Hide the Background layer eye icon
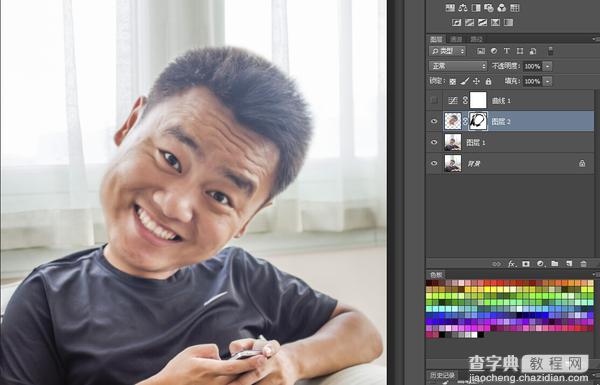 click(434, 163)
